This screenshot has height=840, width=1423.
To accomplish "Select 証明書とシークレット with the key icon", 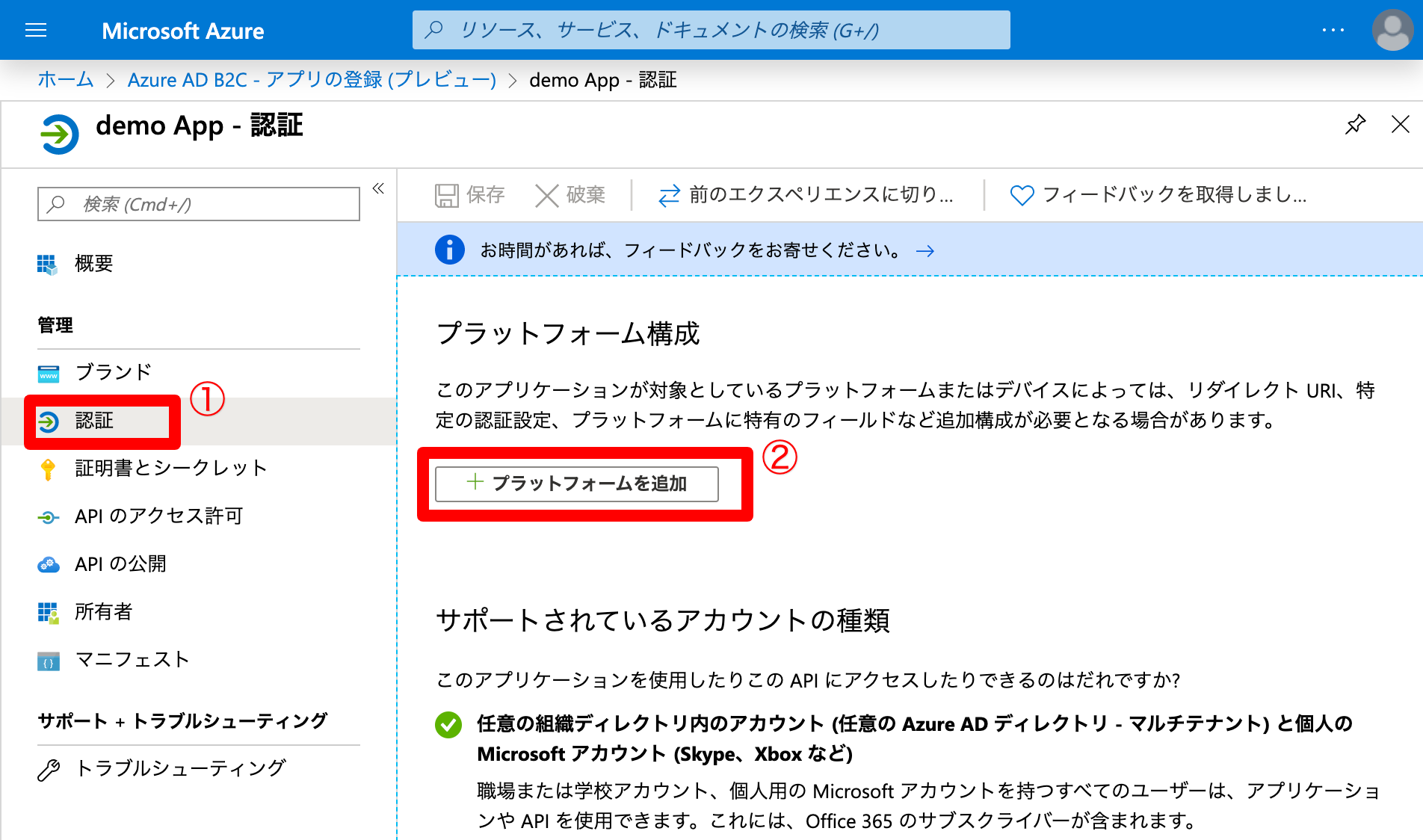I will (x=169, y=468).
